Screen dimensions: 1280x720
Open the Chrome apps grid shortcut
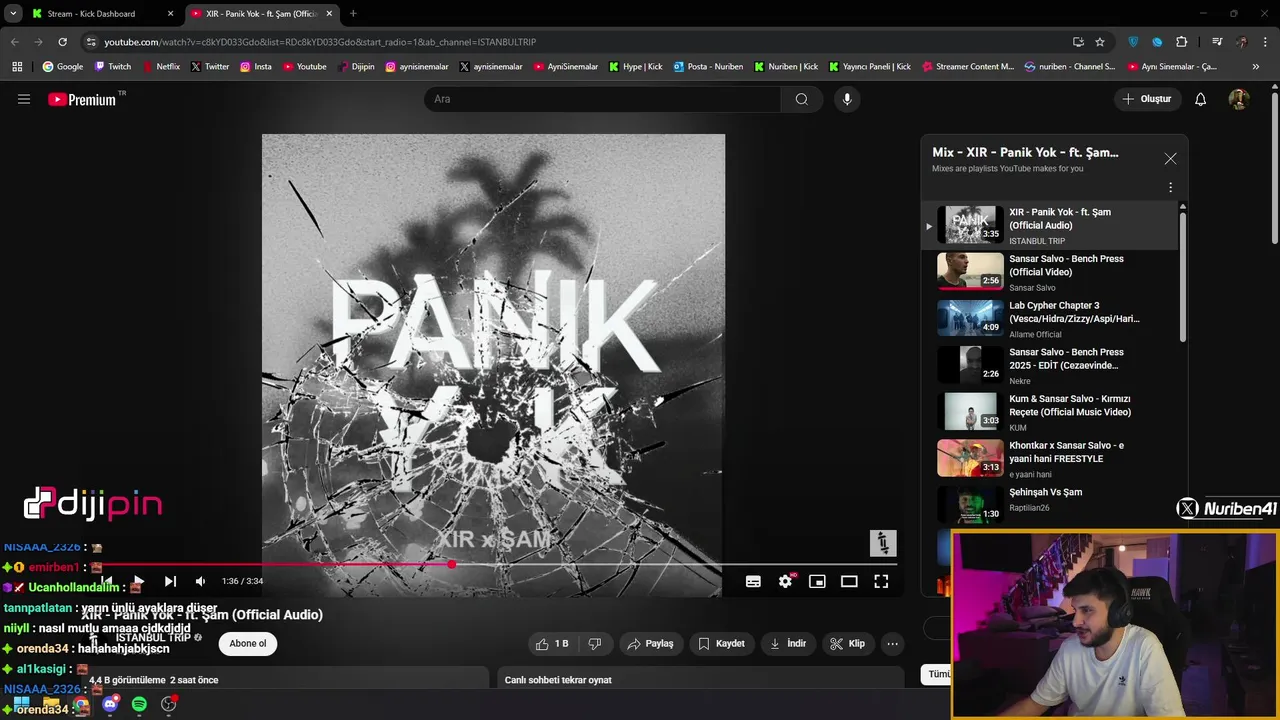coord(17,67)
